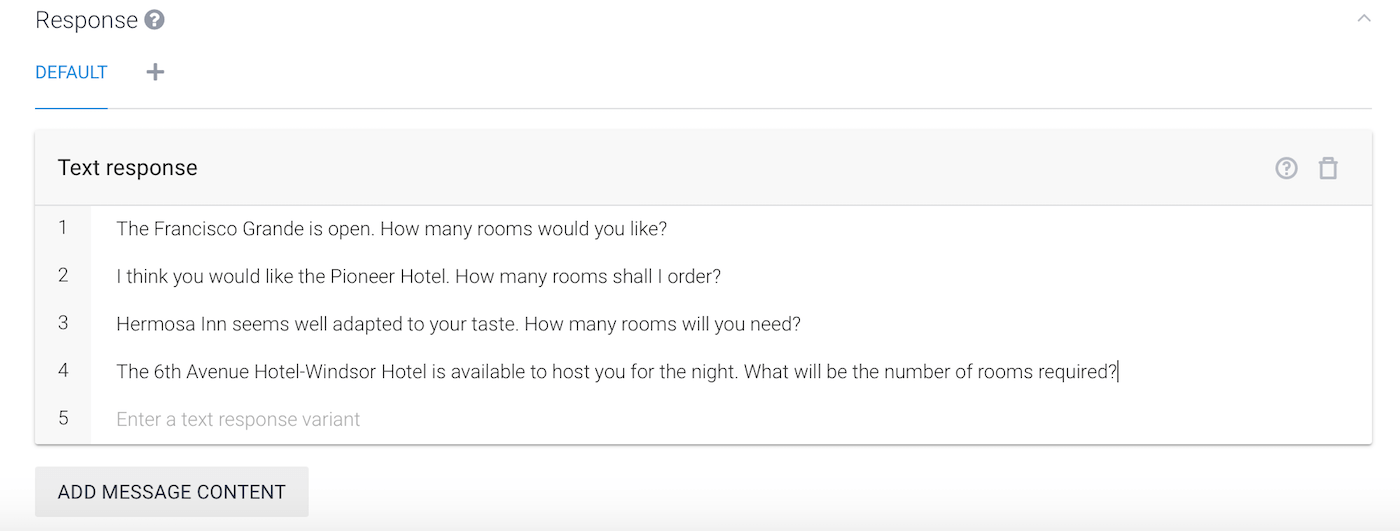Collapse the Response section using the chevron

click(1363, 19)
